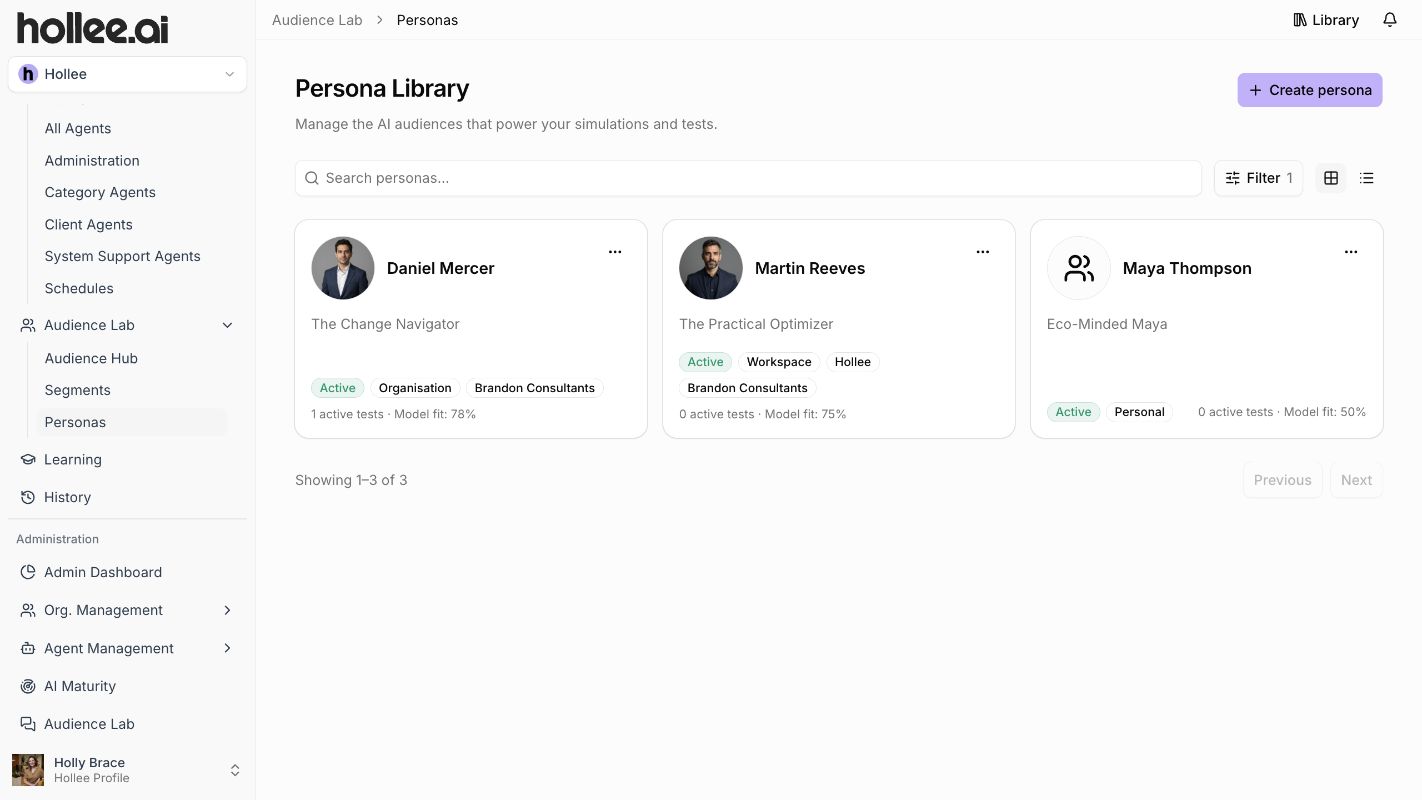The height and width of the screenshot is (800, 1422).
Task: Go to Previous page of personas
Action: pyautogui.click(x=1282, y=480)
